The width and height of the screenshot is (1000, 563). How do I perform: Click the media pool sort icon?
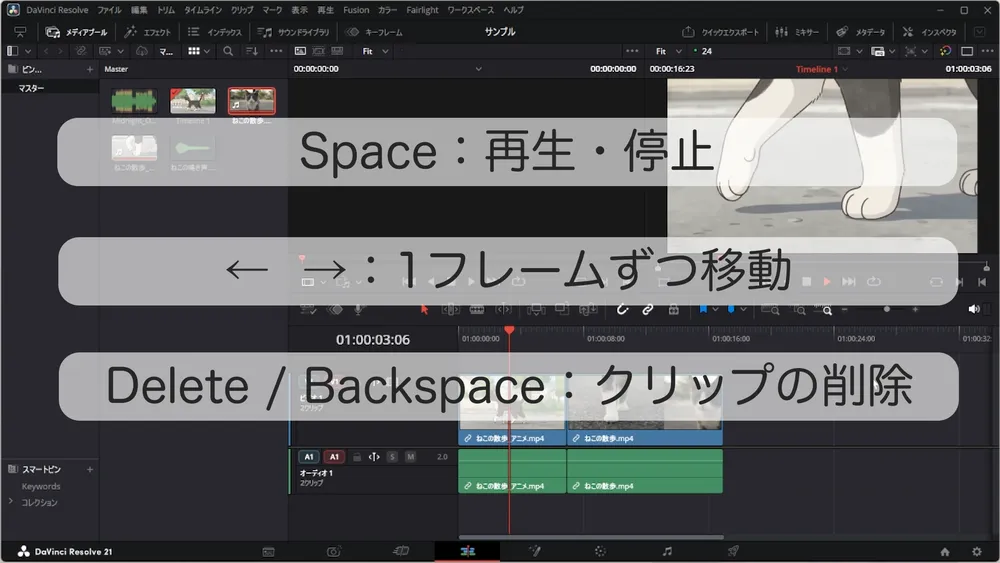[252, 51]
